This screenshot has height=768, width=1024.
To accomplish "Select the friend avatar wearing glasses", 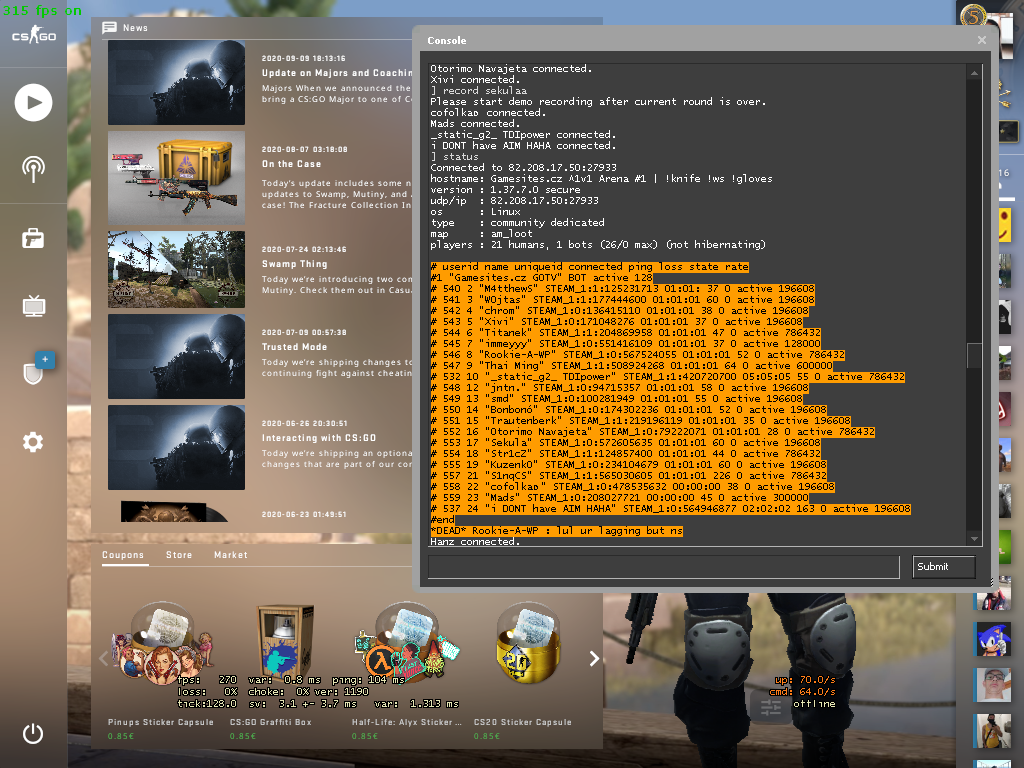I will pos(992,684).
